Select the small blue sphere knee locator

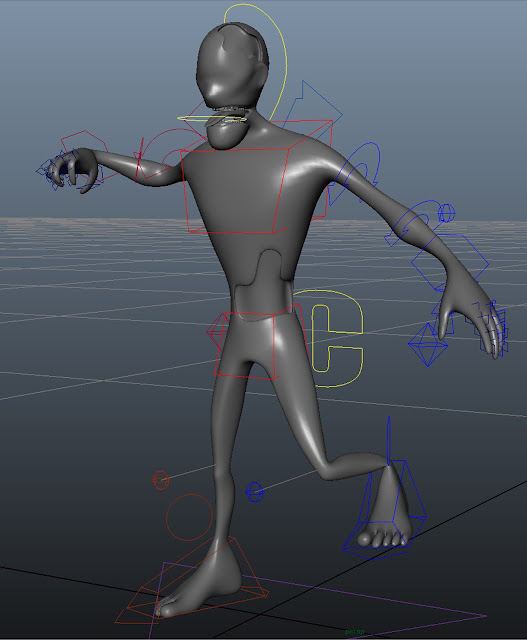pyautogui.click(x=255, y=492)
